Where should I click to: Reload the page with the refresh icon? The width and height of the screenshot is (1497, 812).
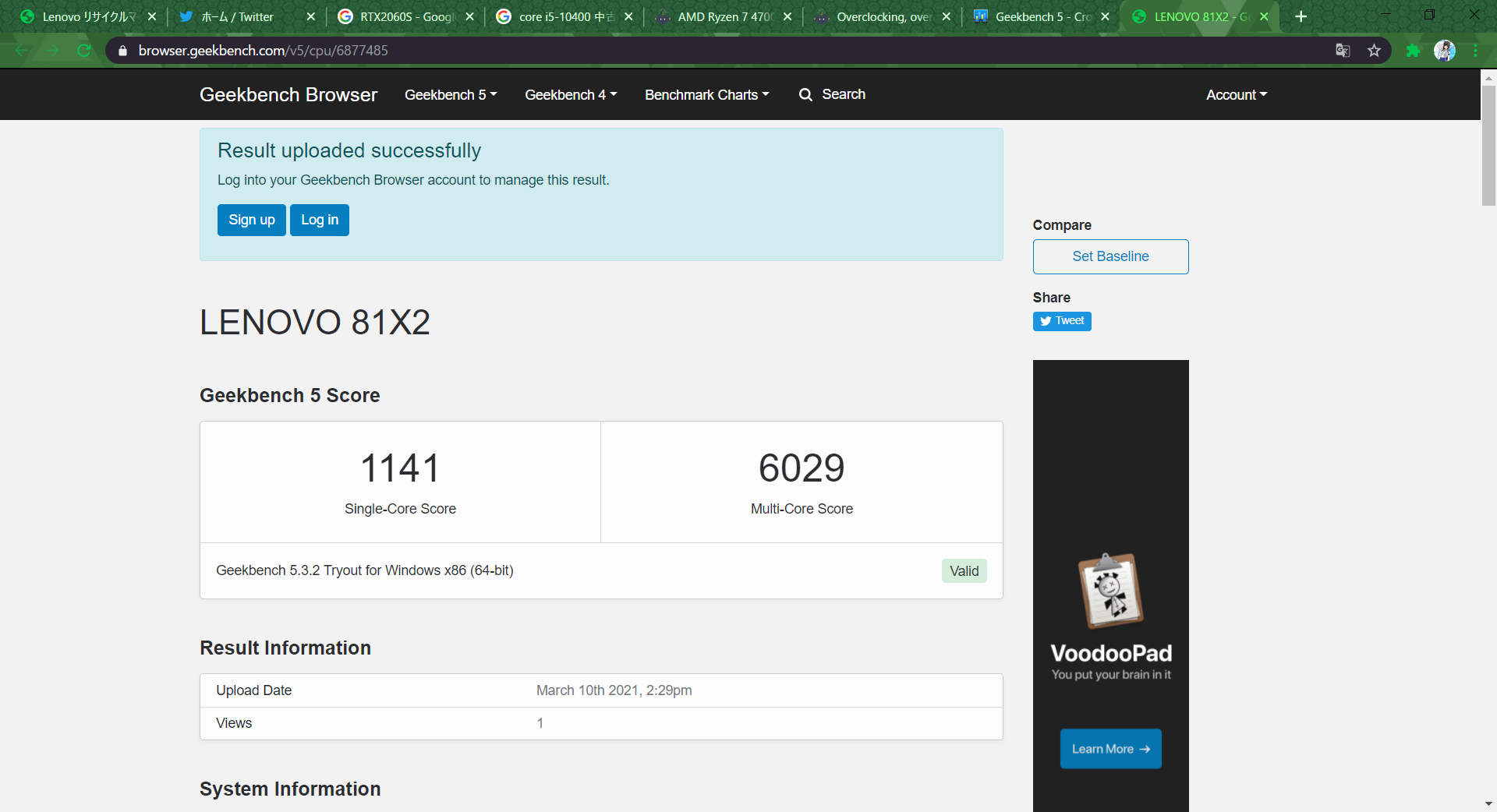tap(84, 51)
